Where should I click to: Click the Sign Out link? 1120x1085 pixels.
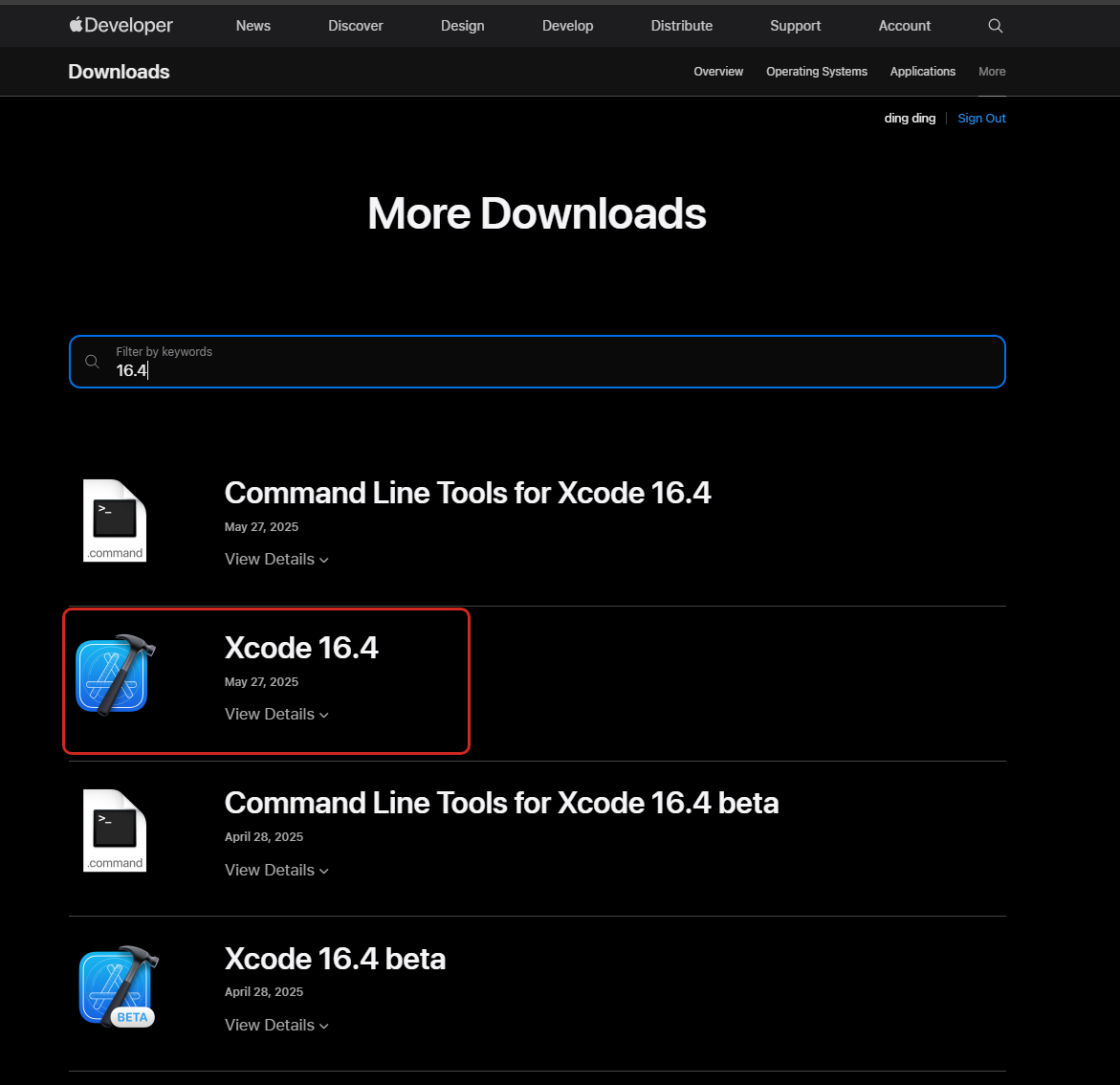(981, 118)
